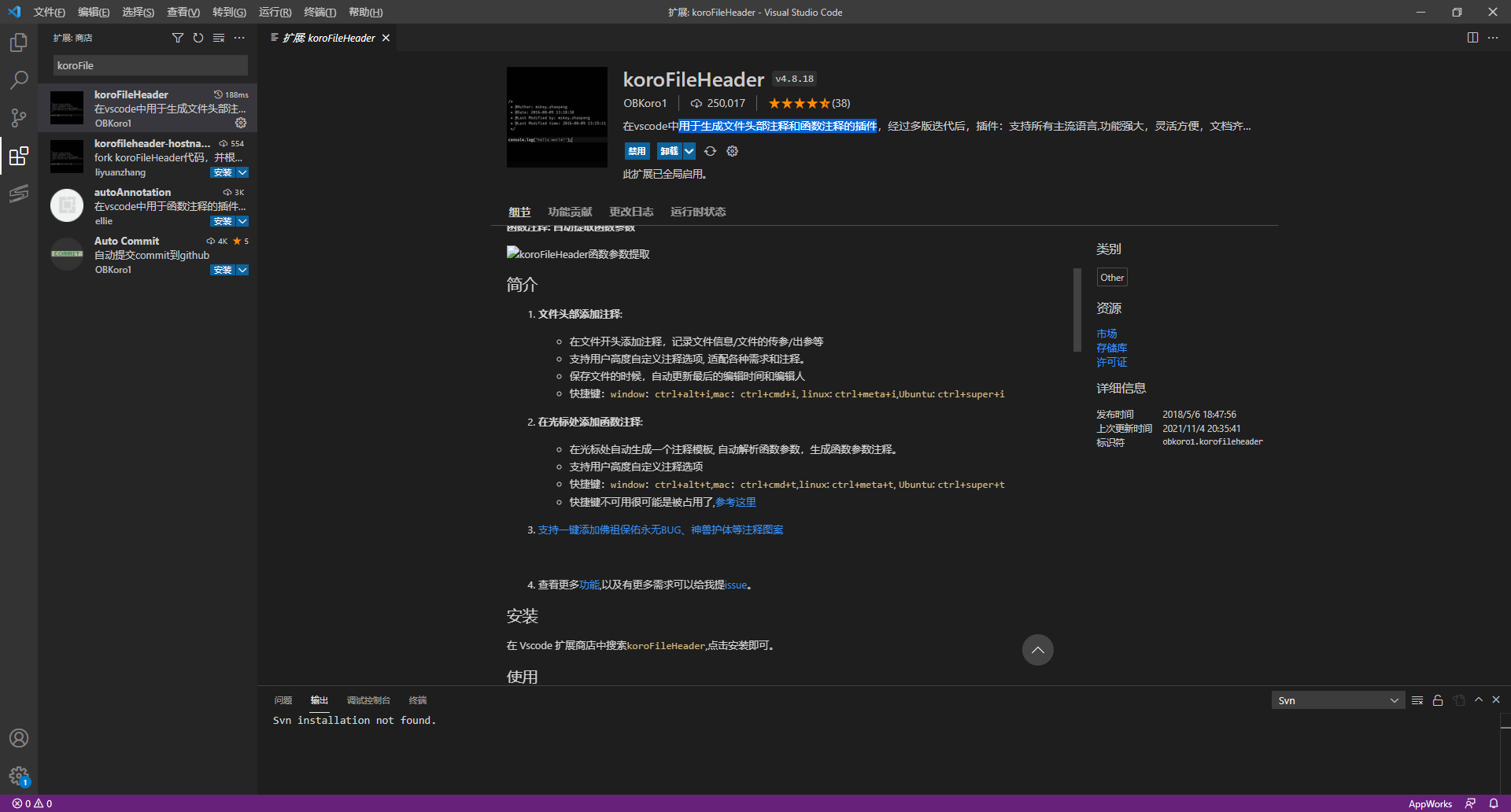Viewport: 1511px width, 812px height.
Task: Open editor more actions menu
Action: tap(1493, 38)
